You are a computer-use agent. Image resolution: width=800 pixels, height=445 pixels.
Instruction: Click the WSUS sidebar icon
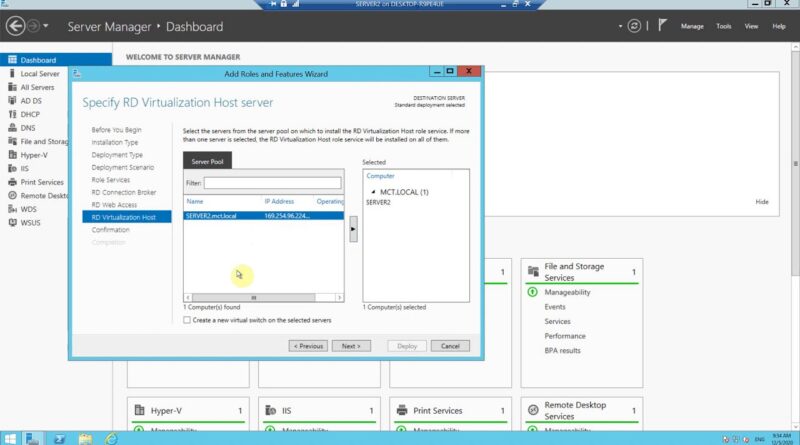pyautogui.click(x=12, y=222)
